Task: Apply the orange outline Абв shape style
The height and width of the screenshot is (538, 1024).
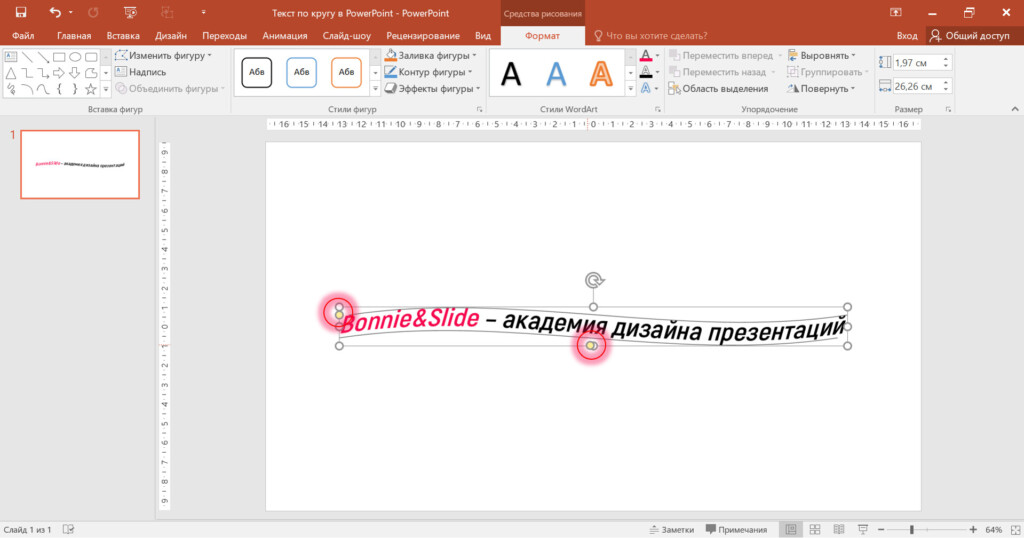Action: click(x=346, y=72)
